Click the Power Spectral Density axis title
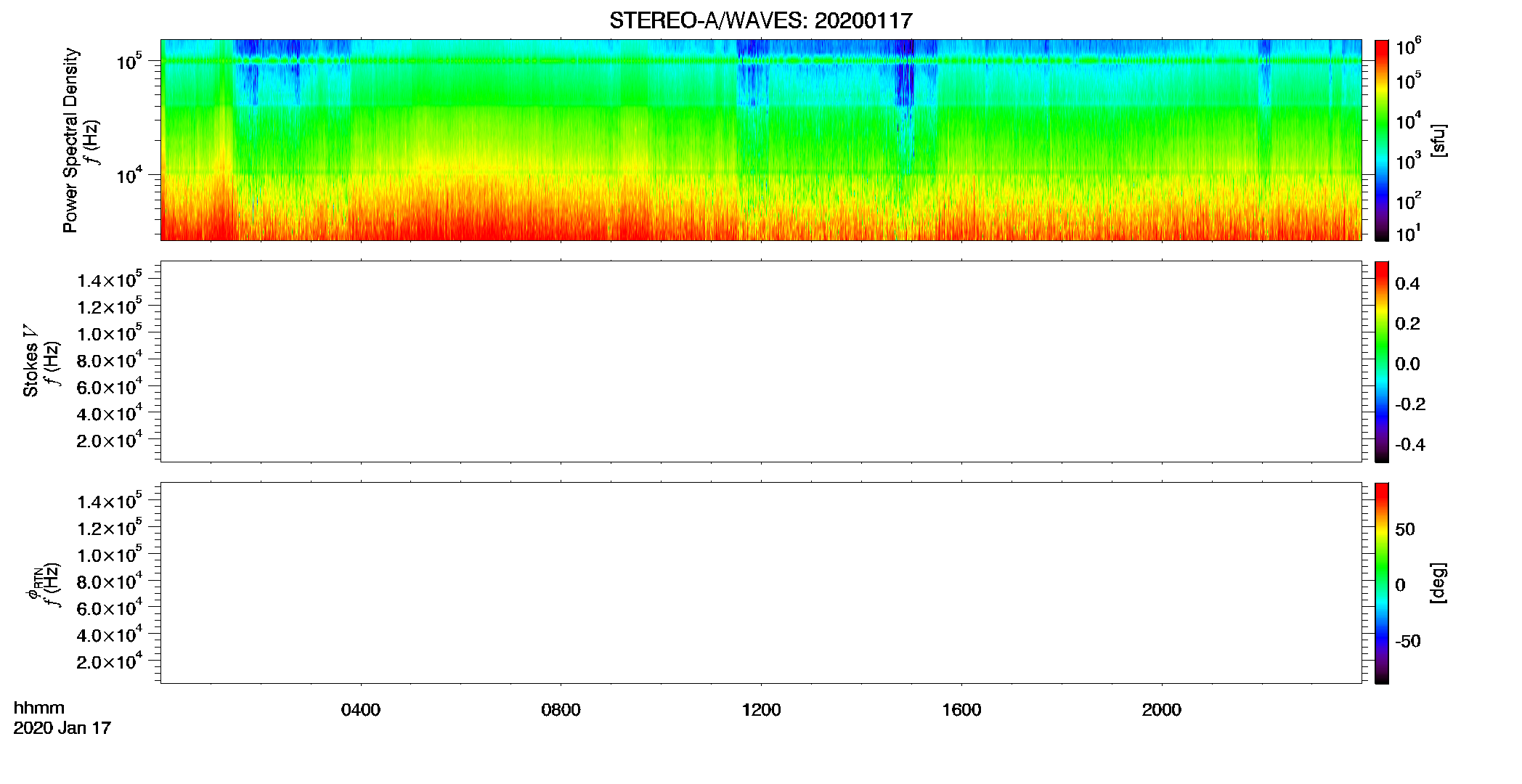This screenshot has width=1522, height=784. point(70,140)
